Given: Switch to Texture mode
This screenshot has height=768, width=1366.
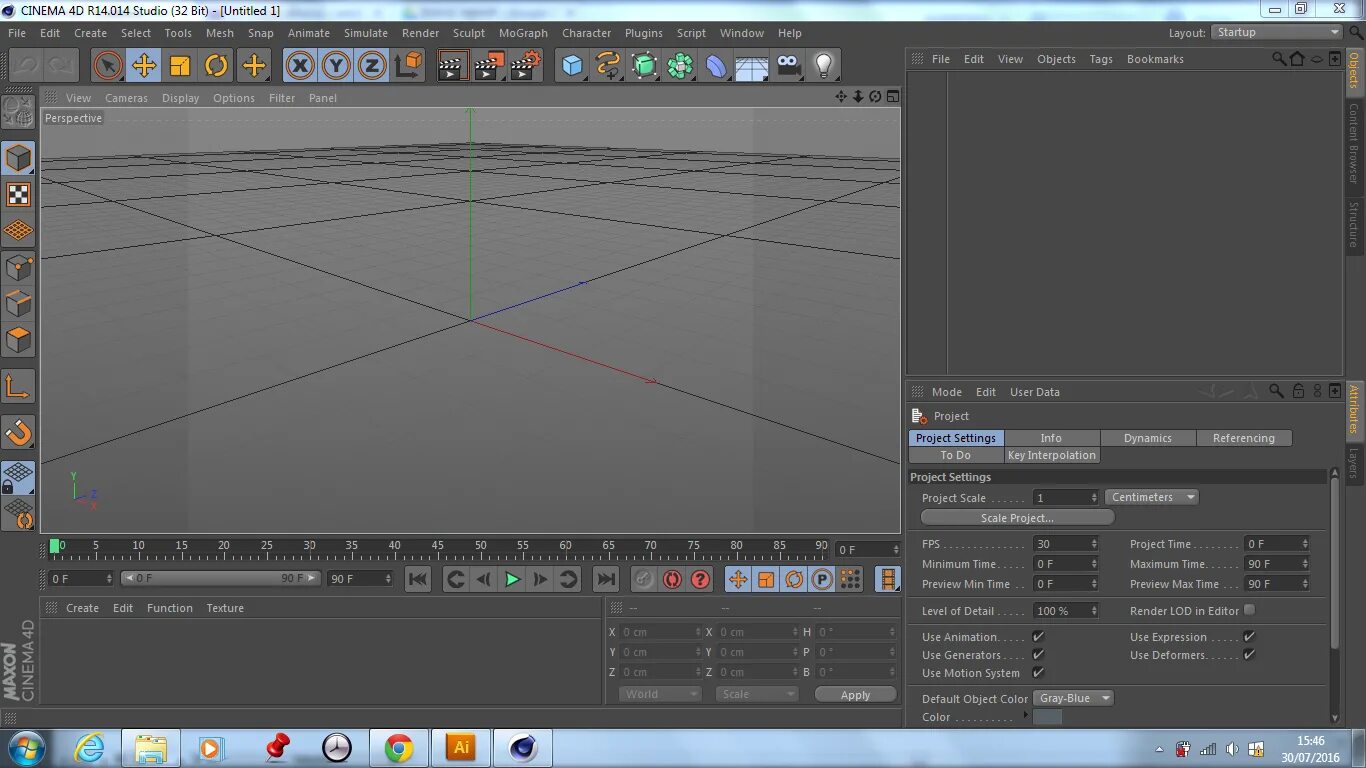Looking at the screenshot, I should [18, 194].
